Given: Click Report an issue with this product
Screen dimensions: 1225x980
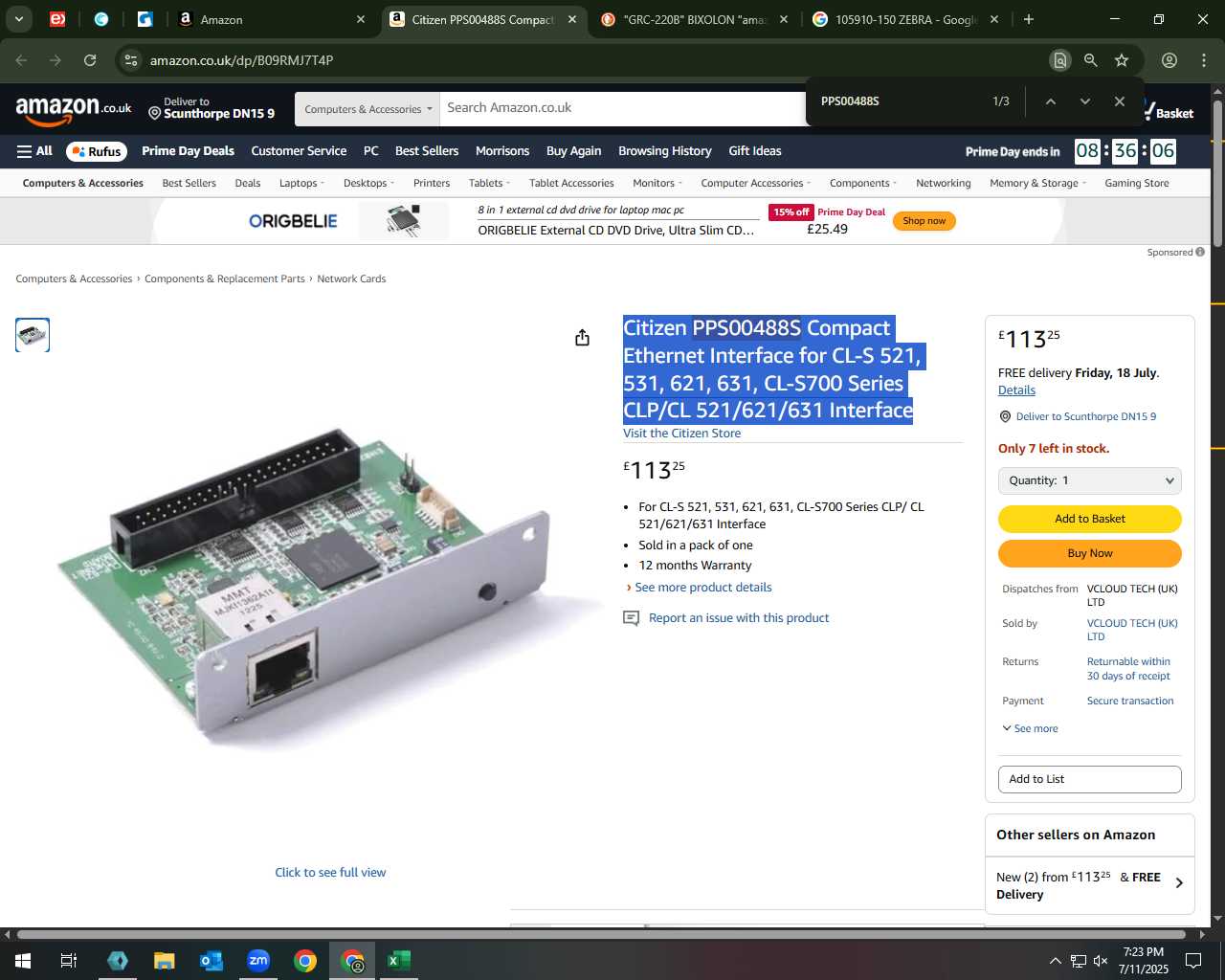Looking at the screenshot, I should pos(739,618).
